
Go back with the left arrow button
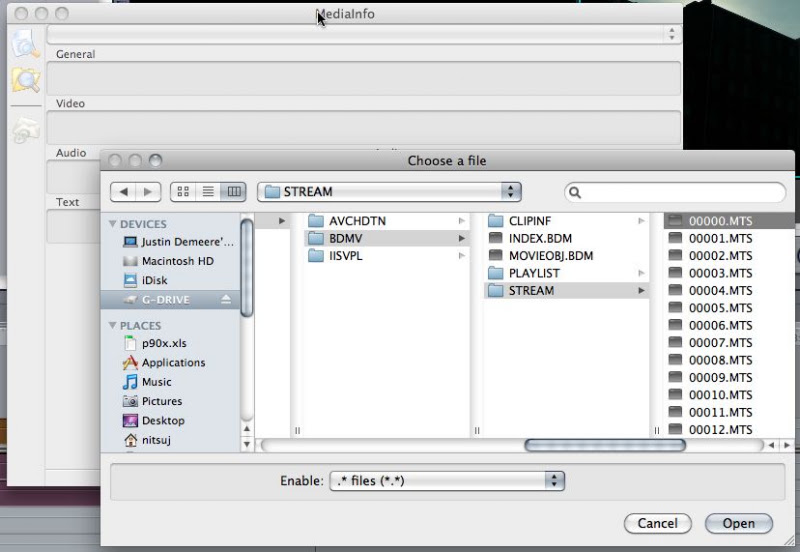pyautogui.click(x=123, y=192)
